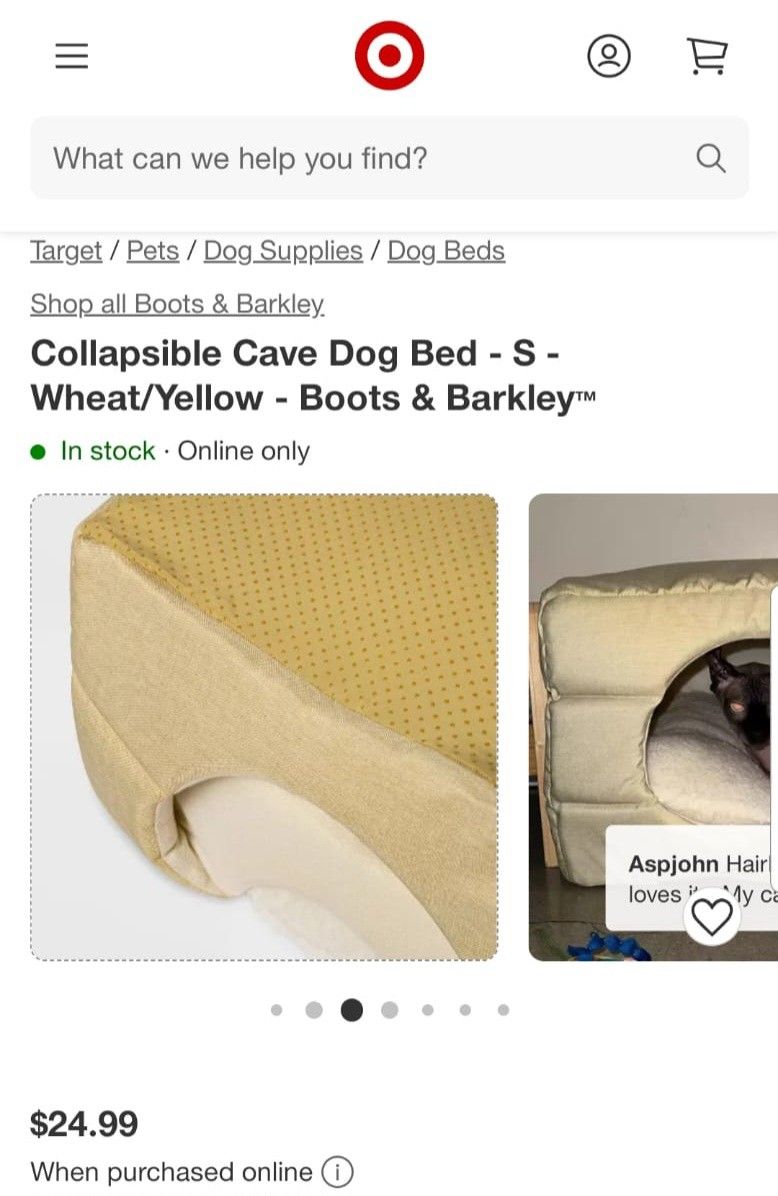Open the Pets breadcrumb link

click(x=153, y=251)
